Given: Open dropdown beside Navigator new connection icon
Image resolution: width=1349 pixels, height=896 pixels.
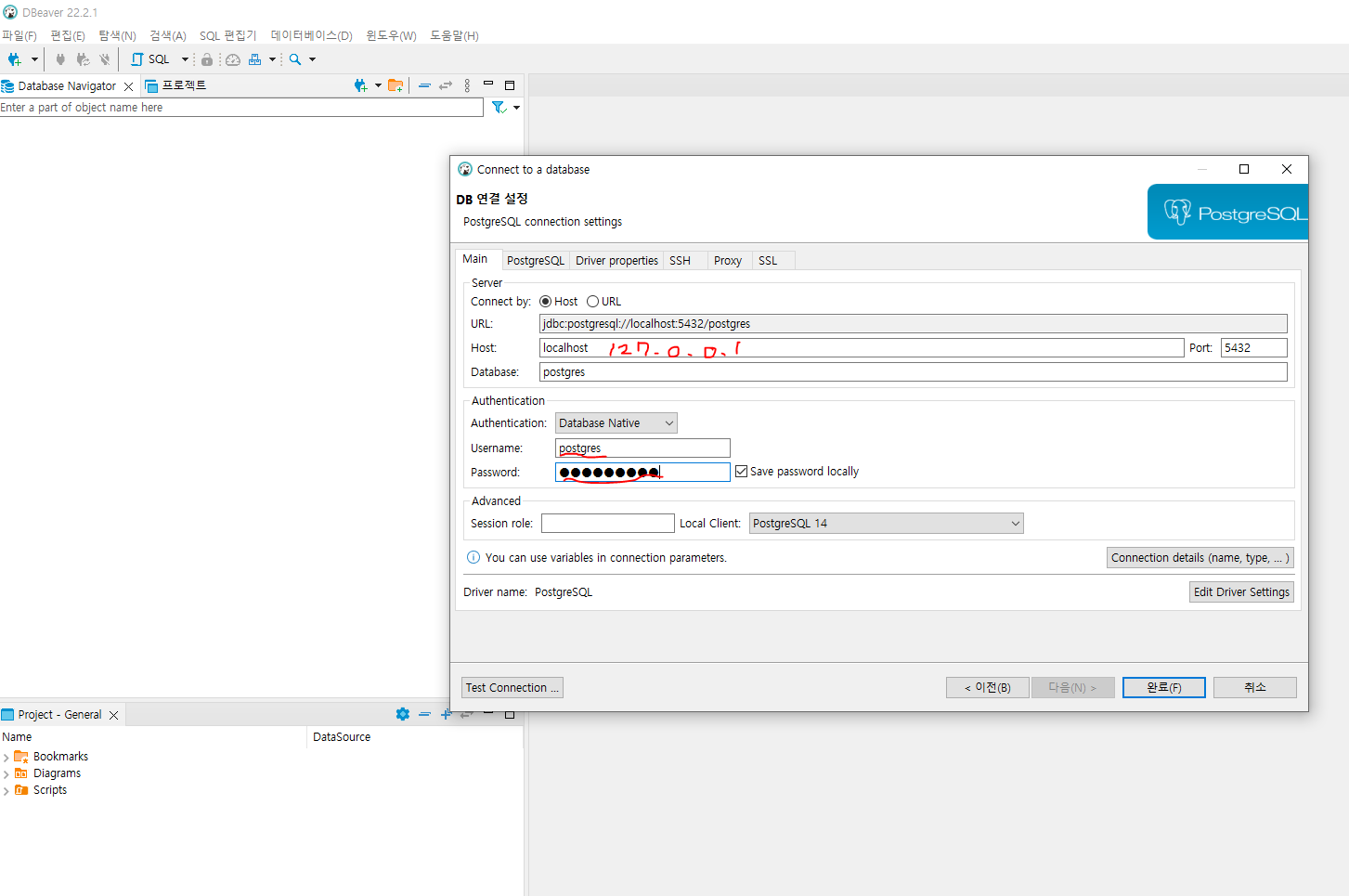Looking at the screenshot, I should pyautogui.click(x=378, y=85).
